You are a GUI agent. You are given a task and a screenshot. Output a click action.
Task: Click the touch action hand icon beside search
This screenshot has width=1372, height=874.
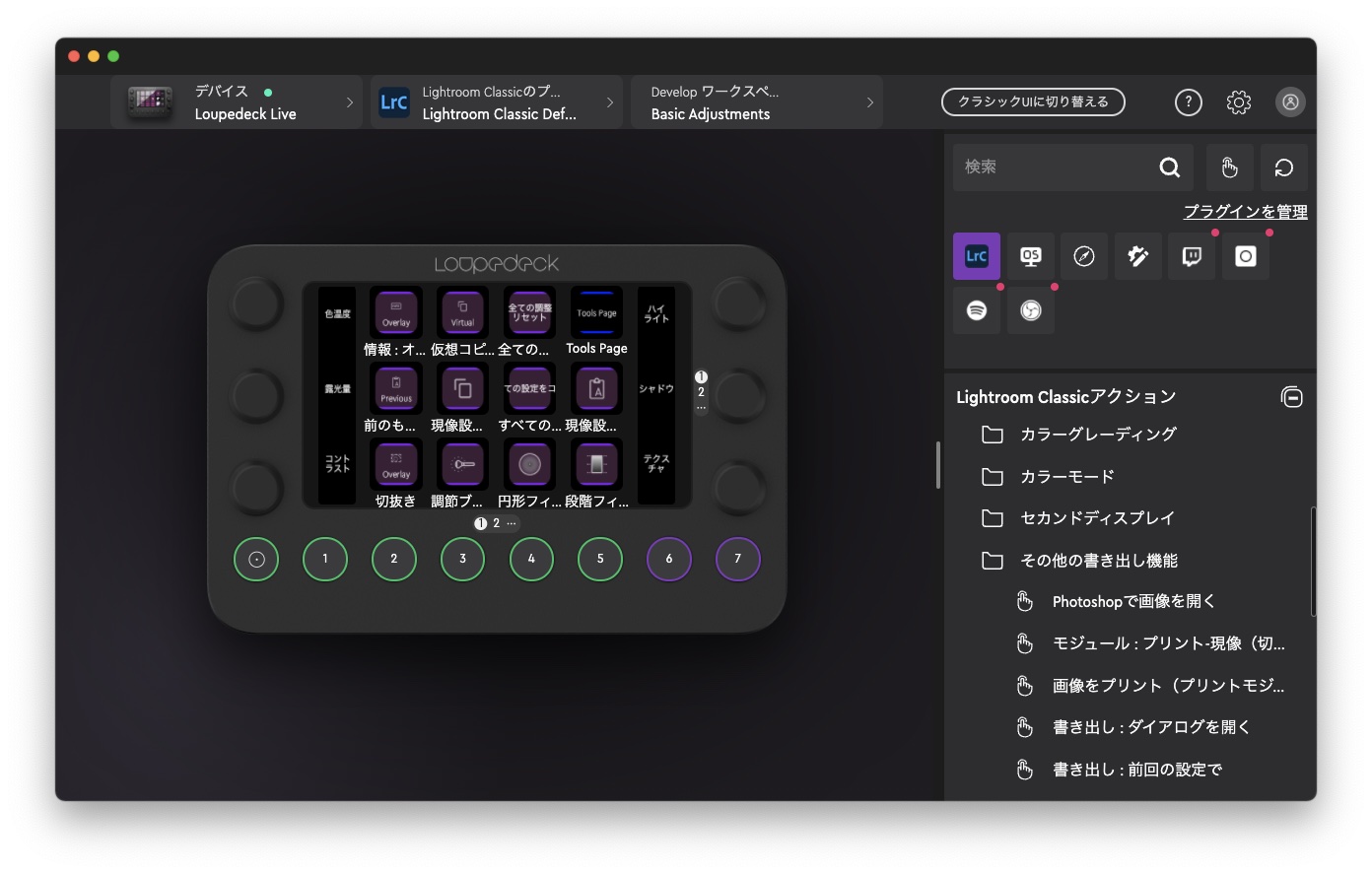(x=1230, y=168)
